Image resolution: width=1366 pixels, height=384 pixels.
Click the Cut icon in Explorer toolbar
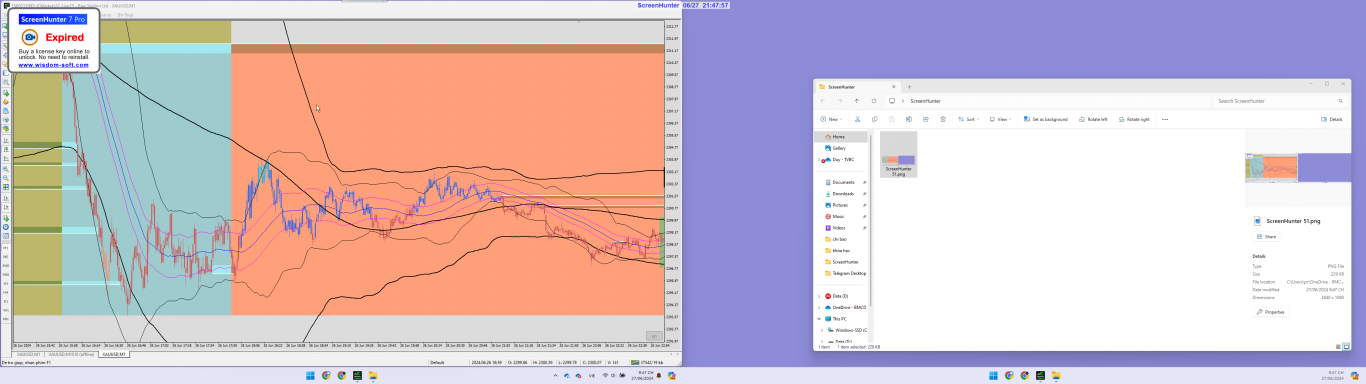click(857, 119)
